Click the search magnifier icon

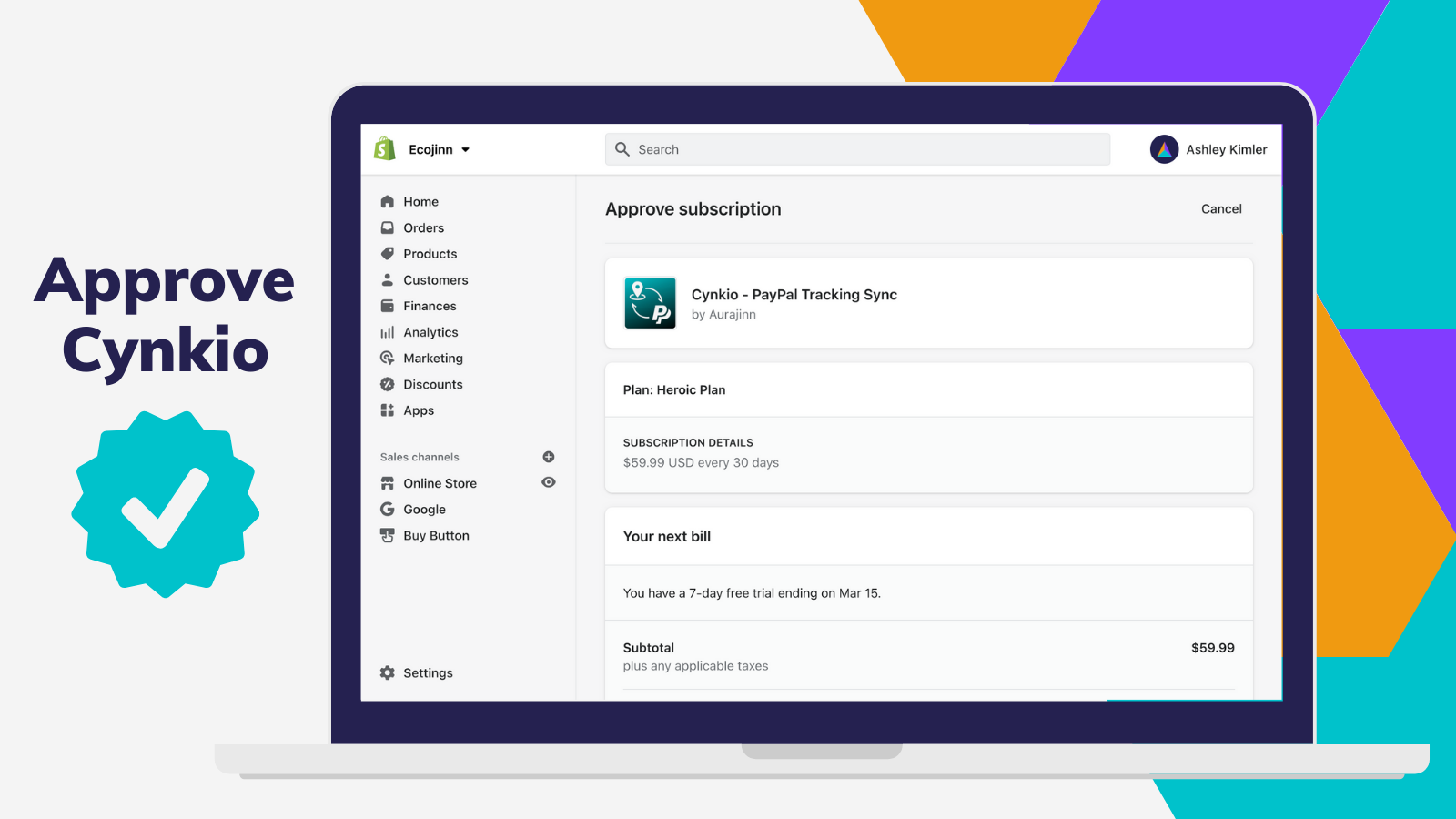click(x=622, y=149)
